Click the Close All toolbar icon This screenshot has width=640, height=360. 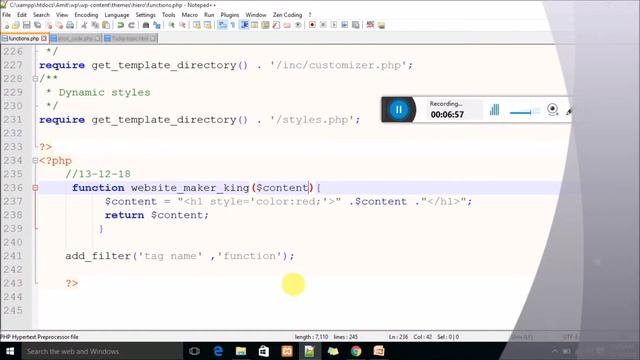[x=60, y=25]
